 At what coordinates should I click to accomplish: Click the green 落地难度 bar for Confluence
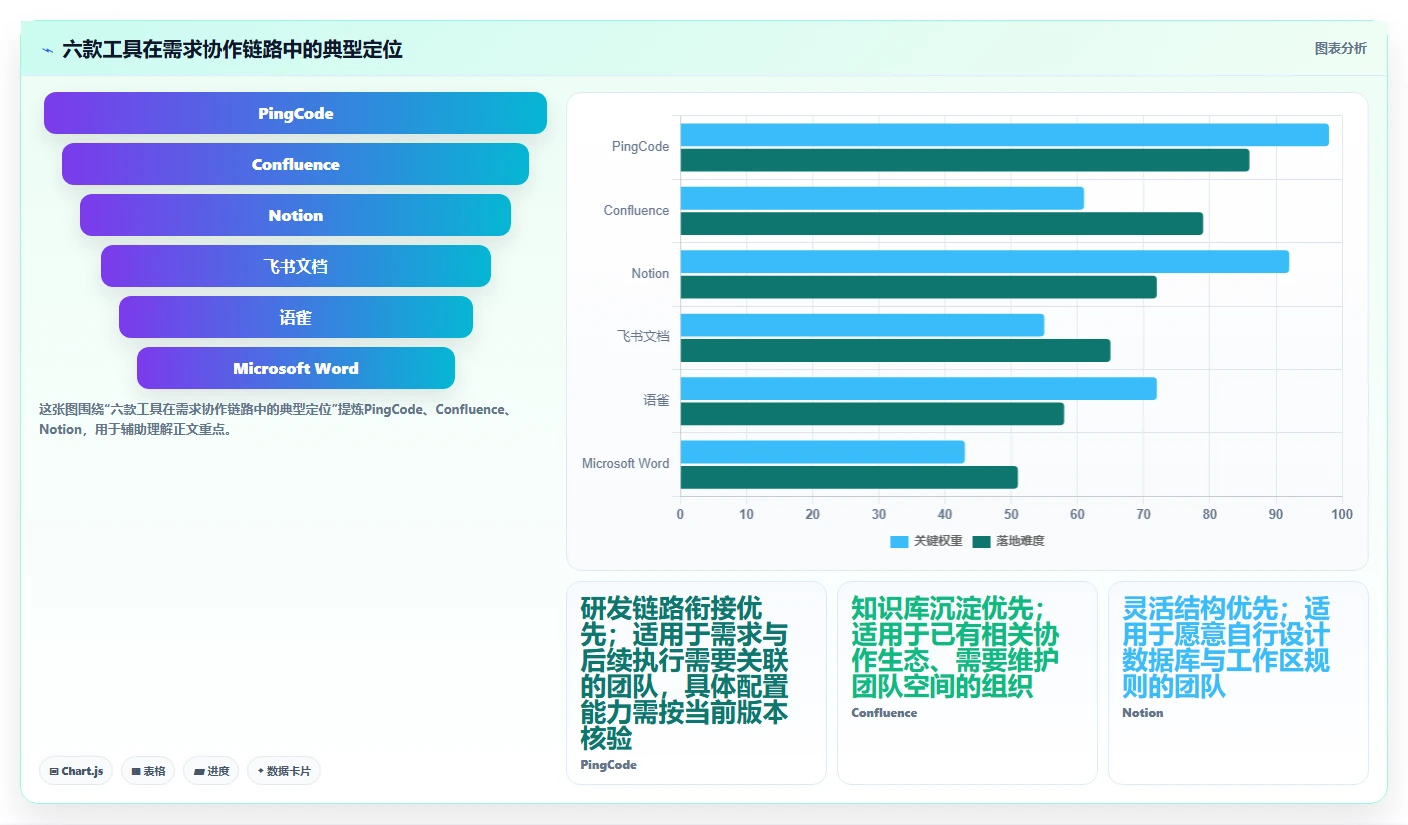[x=942, y=223]
